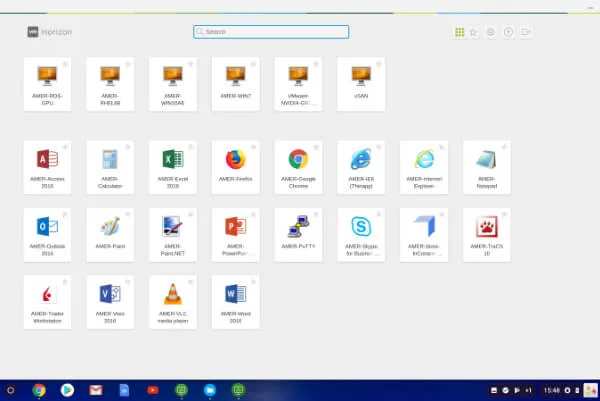
Task: Connect to the AMER-RDS-GPU desktop
Action: coord(47,84)
